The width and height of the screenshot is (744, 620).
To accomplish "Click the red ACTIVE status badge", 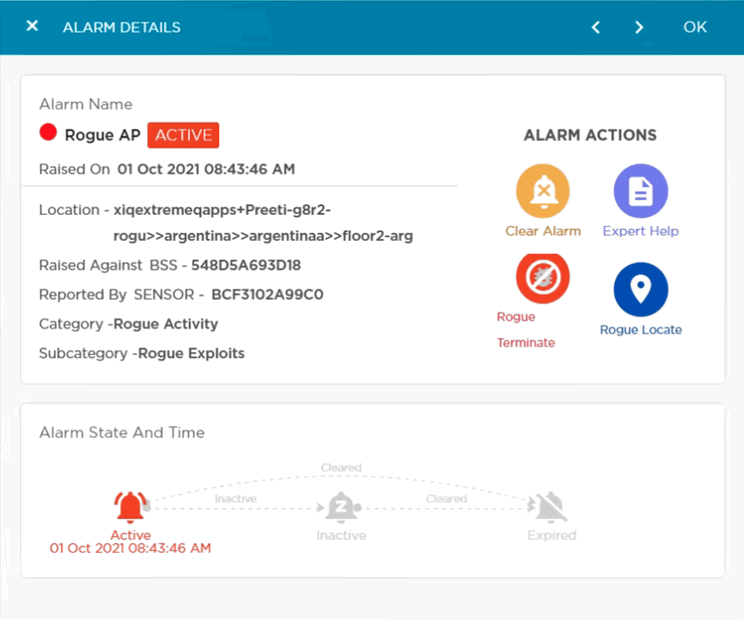I will click(183, 135).
